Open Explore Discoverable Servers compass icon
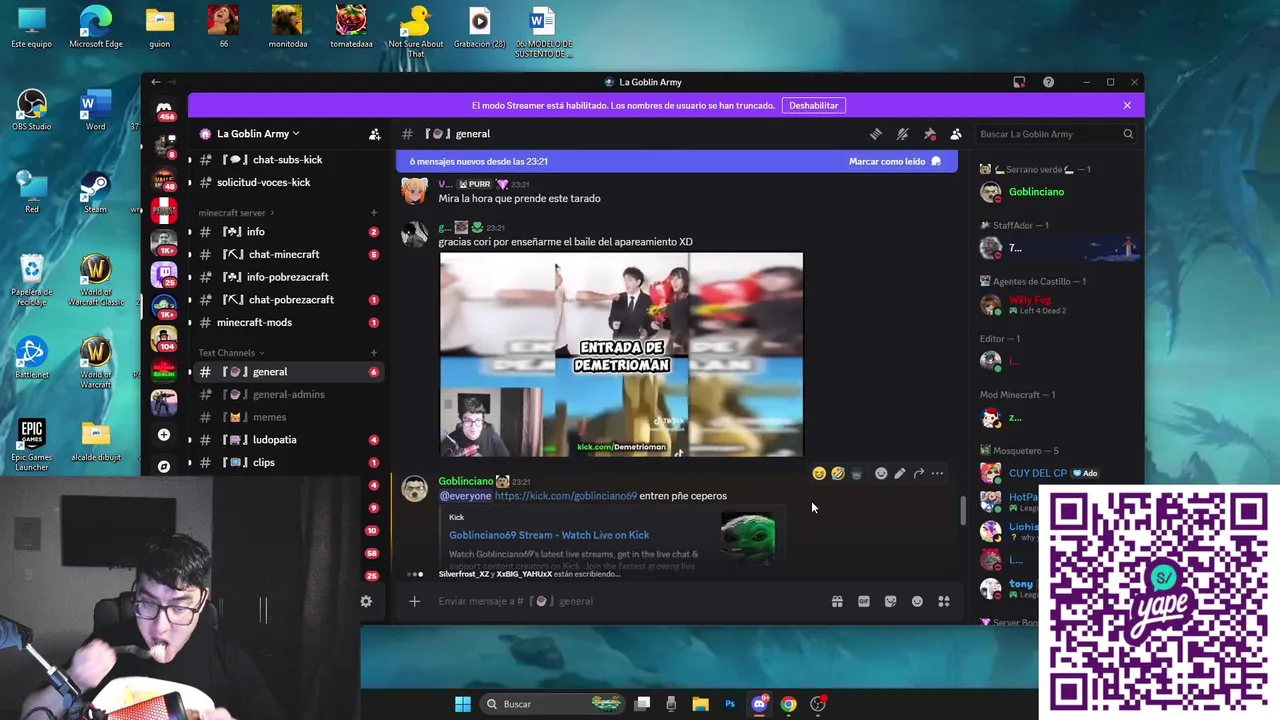This screenshot has width=1280, height=720. (164, 466)
